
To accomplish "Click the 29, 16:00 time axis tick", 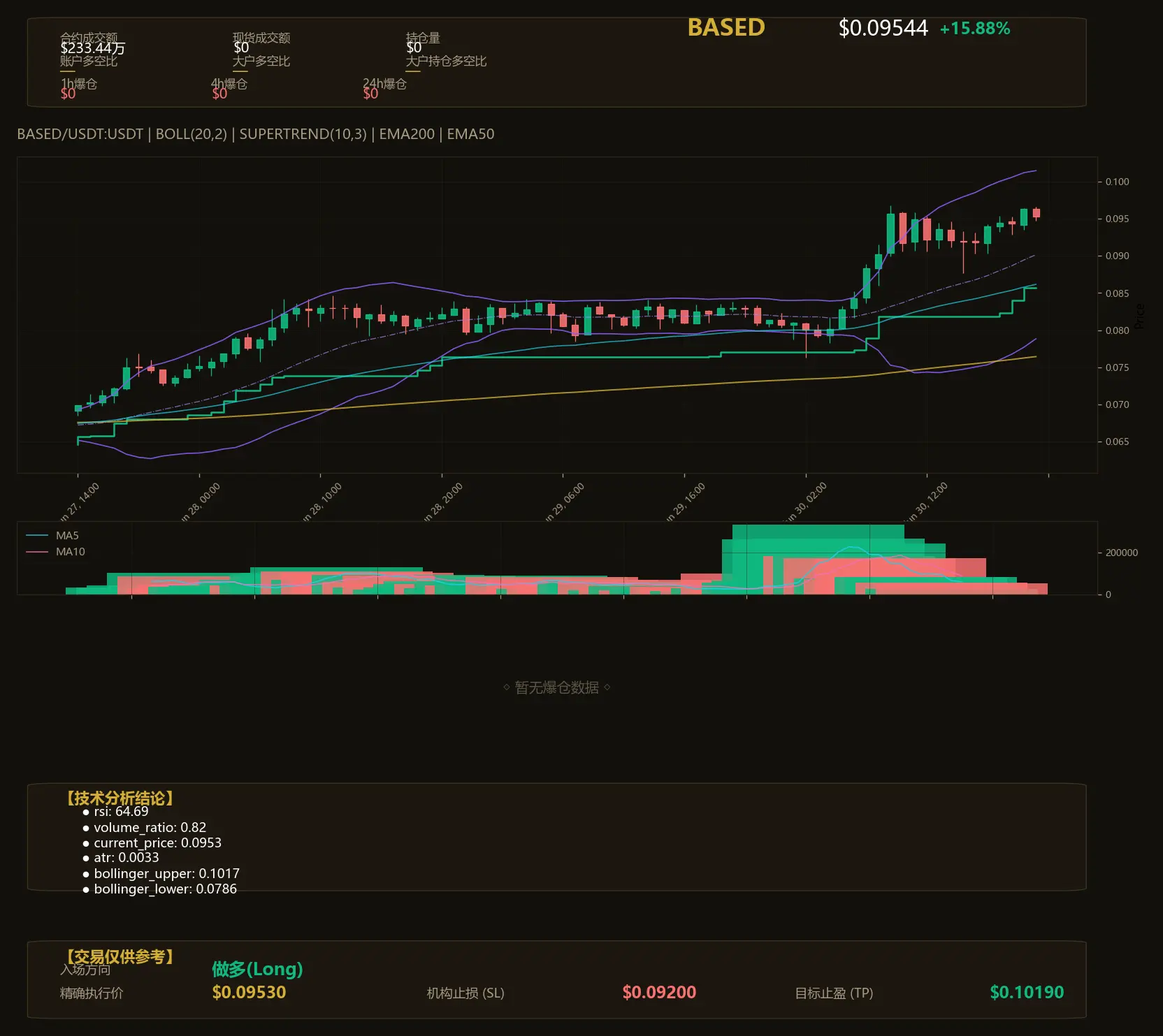I will 686,502.
